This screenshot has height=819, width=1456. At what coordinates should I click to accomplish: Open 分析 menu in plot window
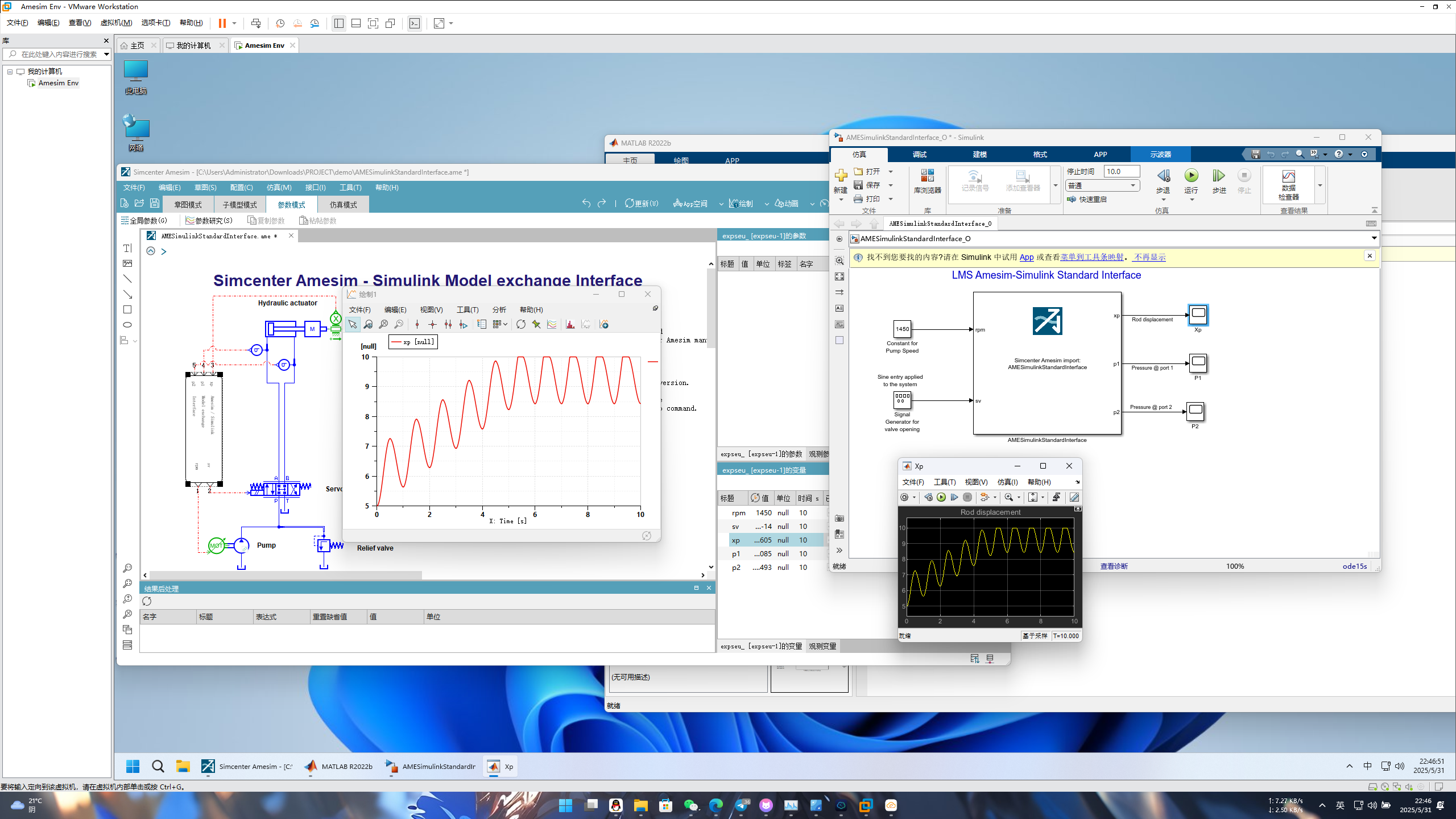tap(499, 309)
